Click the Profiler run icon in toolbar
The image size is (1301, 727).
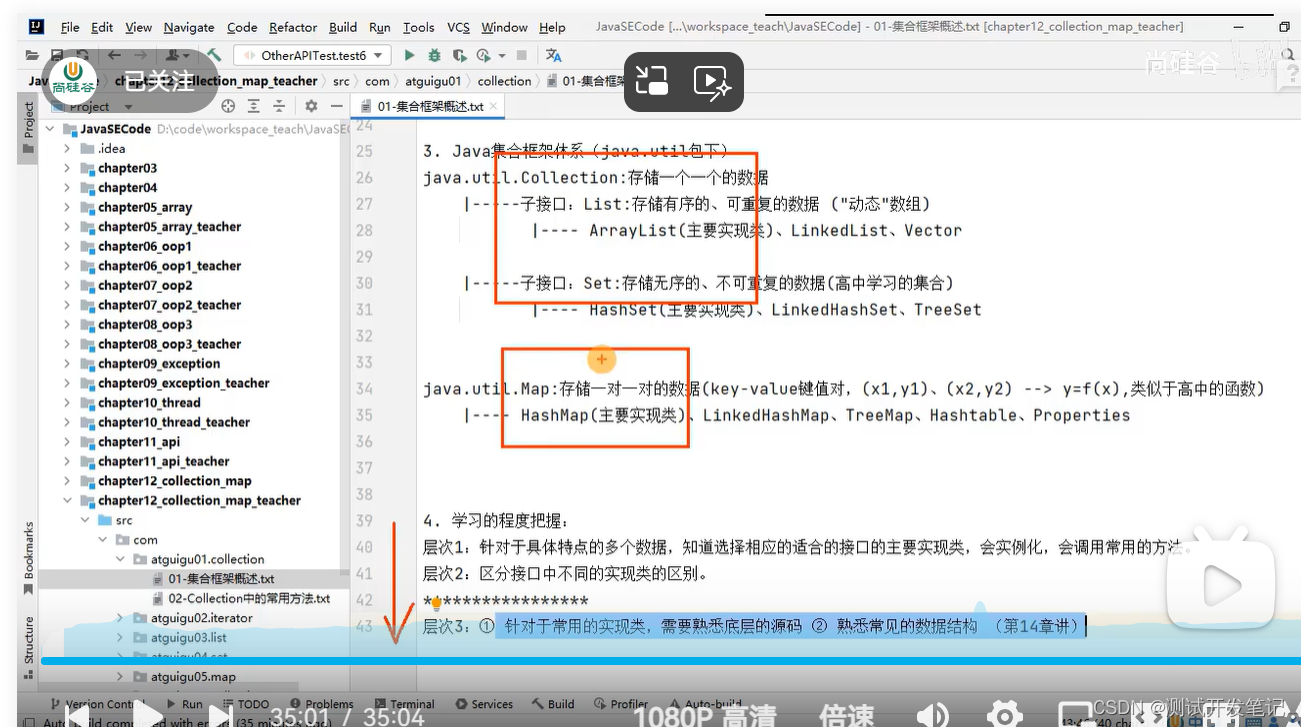click(x=484, y=56)
